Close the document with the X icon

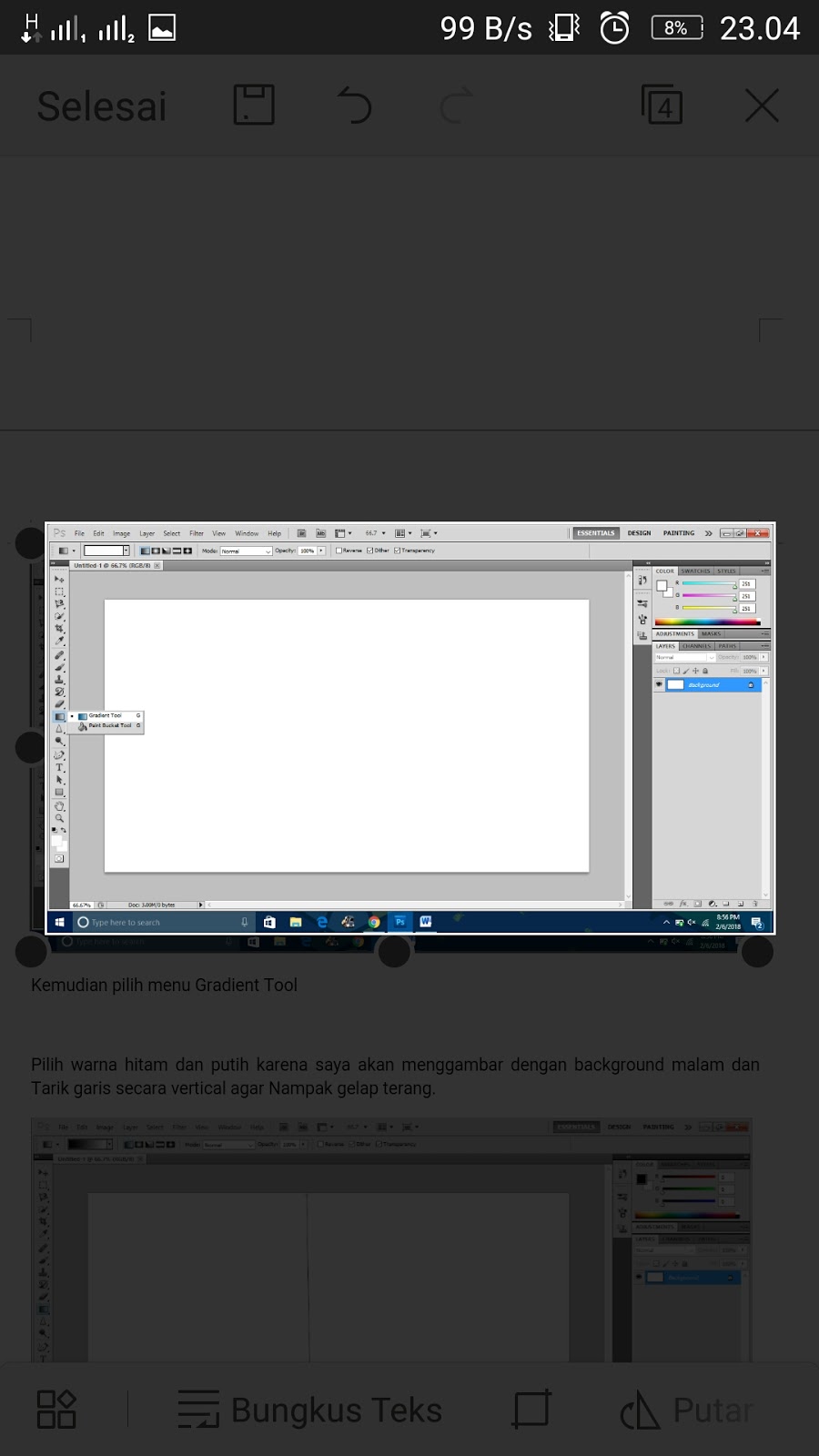coord(762,106)
